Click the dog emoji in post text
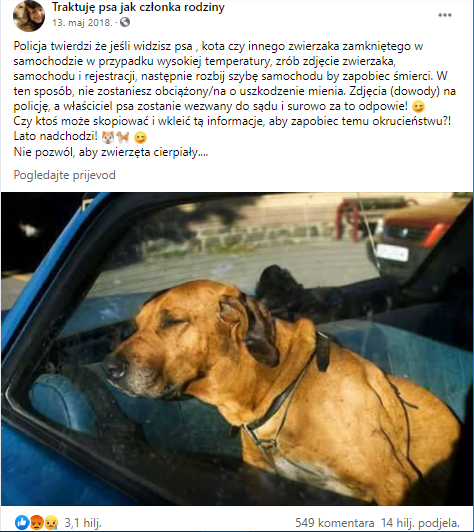Screen dimensions: 474x532 pyautogui.click(x=122, y=137)
